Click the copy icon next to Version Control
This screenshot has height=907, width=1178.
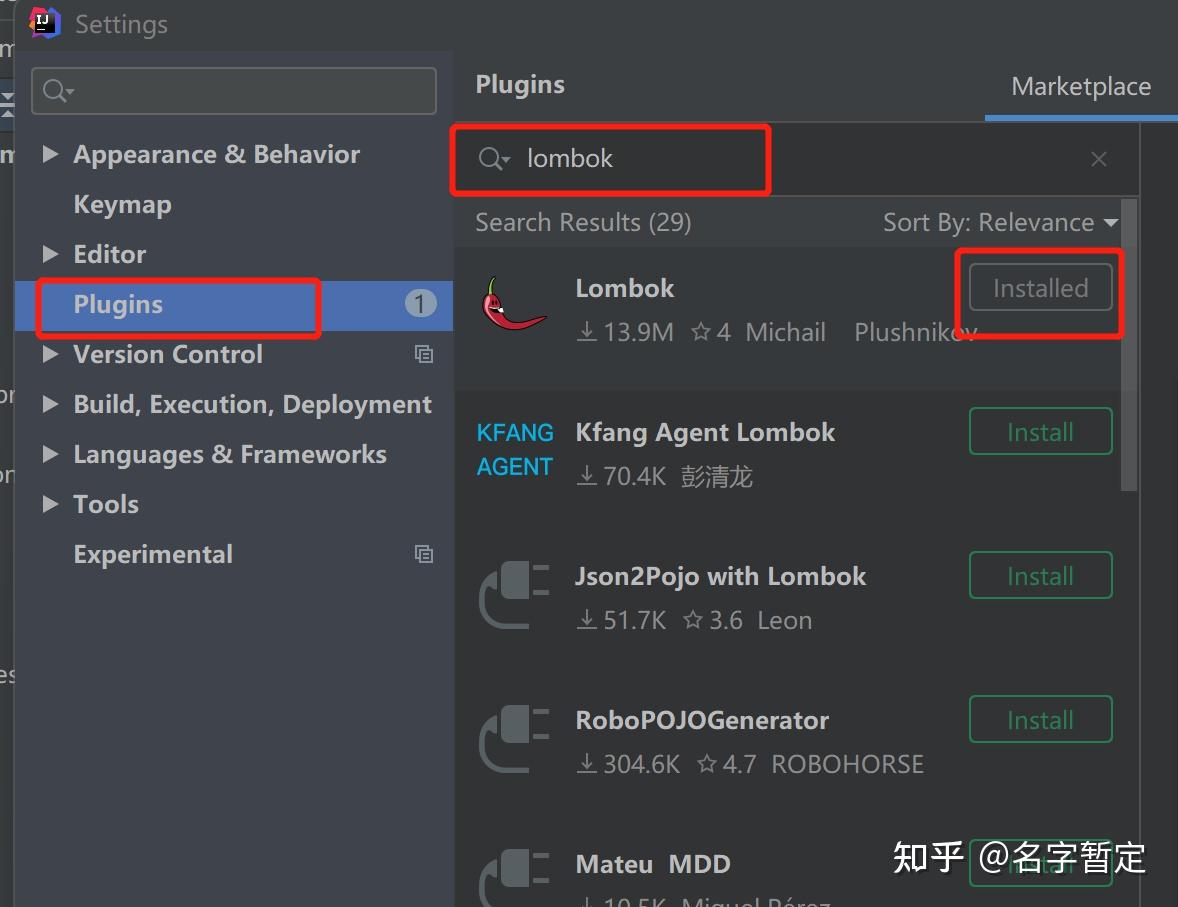pyautogui.click(x=423, y=354)
